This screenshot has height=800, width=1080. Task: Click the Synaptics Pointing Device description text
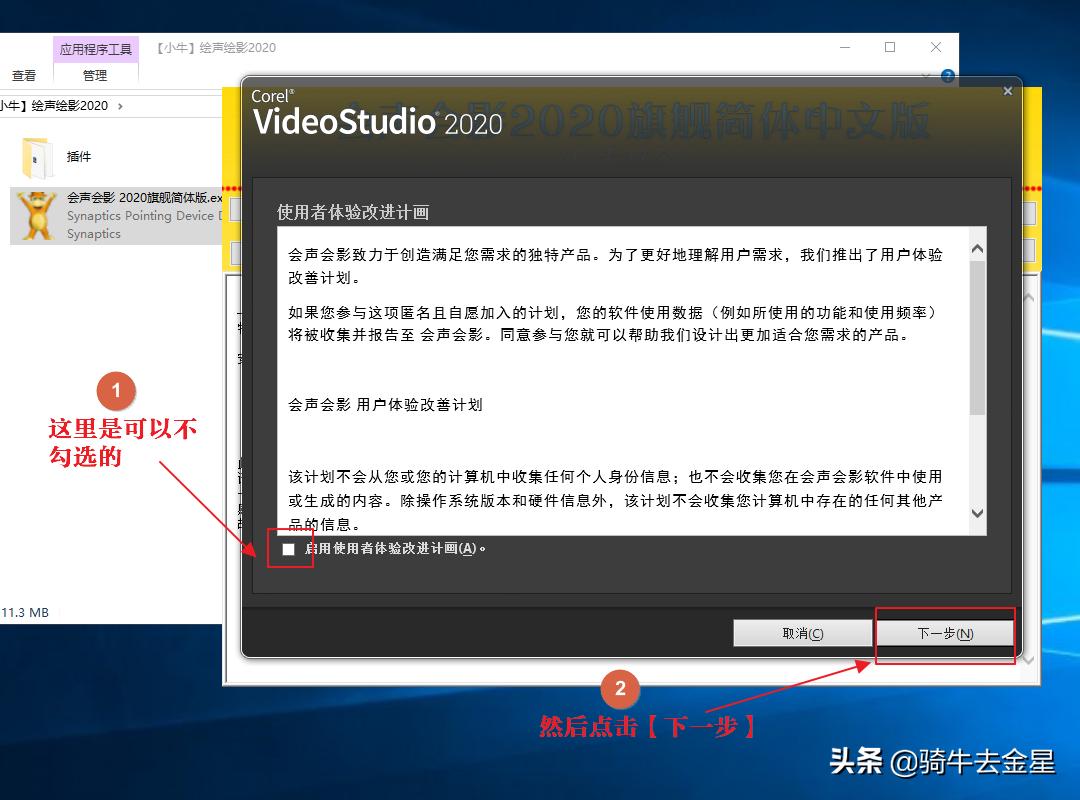pyautogui.click(x=145, y=216)
